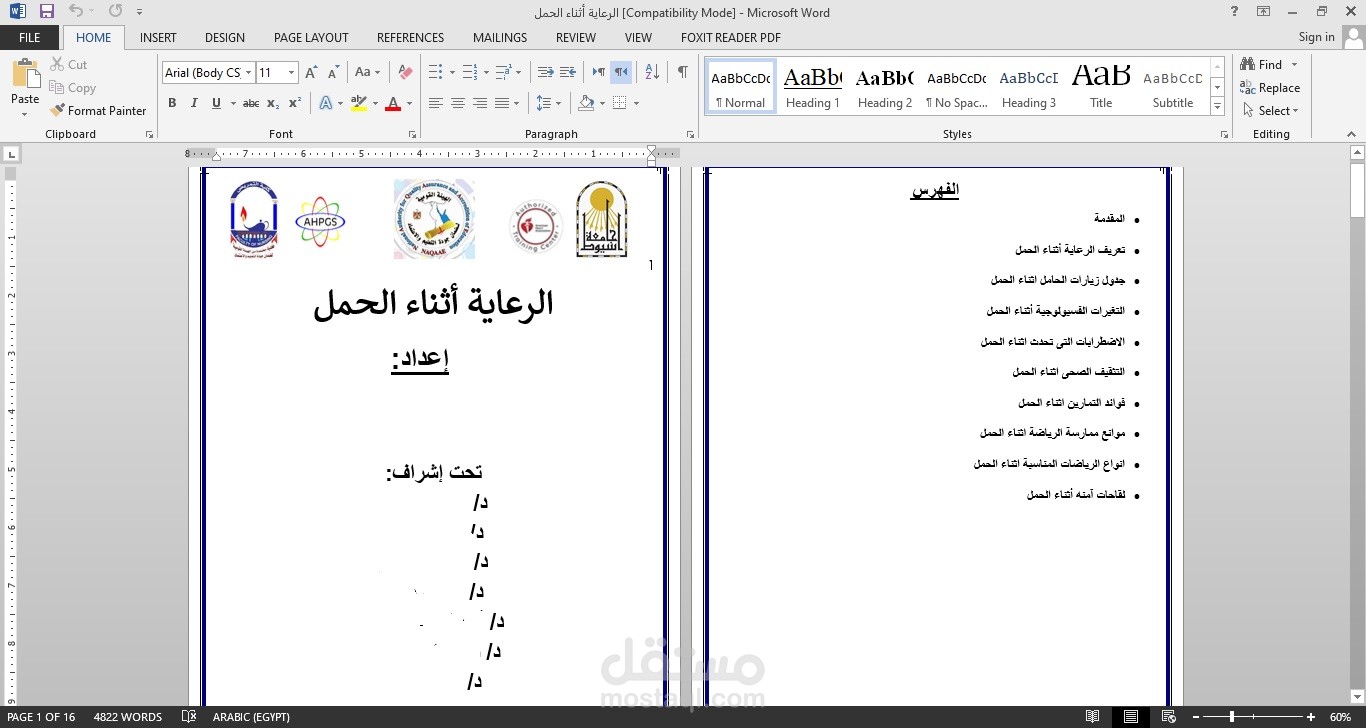
Task: Switch to Read Mode view in status bar
Action: (x=1093, y=717)
